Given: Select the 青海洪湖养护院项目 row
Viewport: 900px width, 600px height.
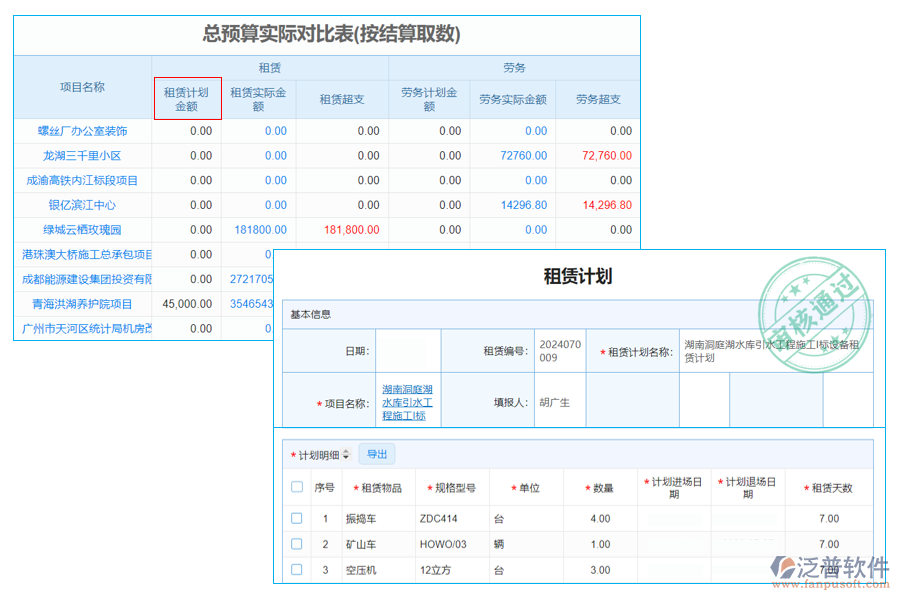Looking at the screenshot, I should (x=82, y=304).
